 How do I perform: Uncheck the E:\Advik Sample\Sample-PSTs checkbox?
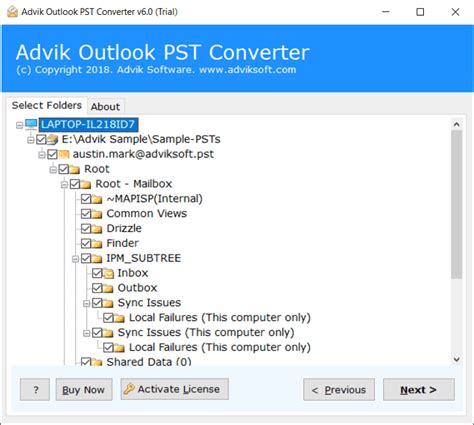click(41, 139)
